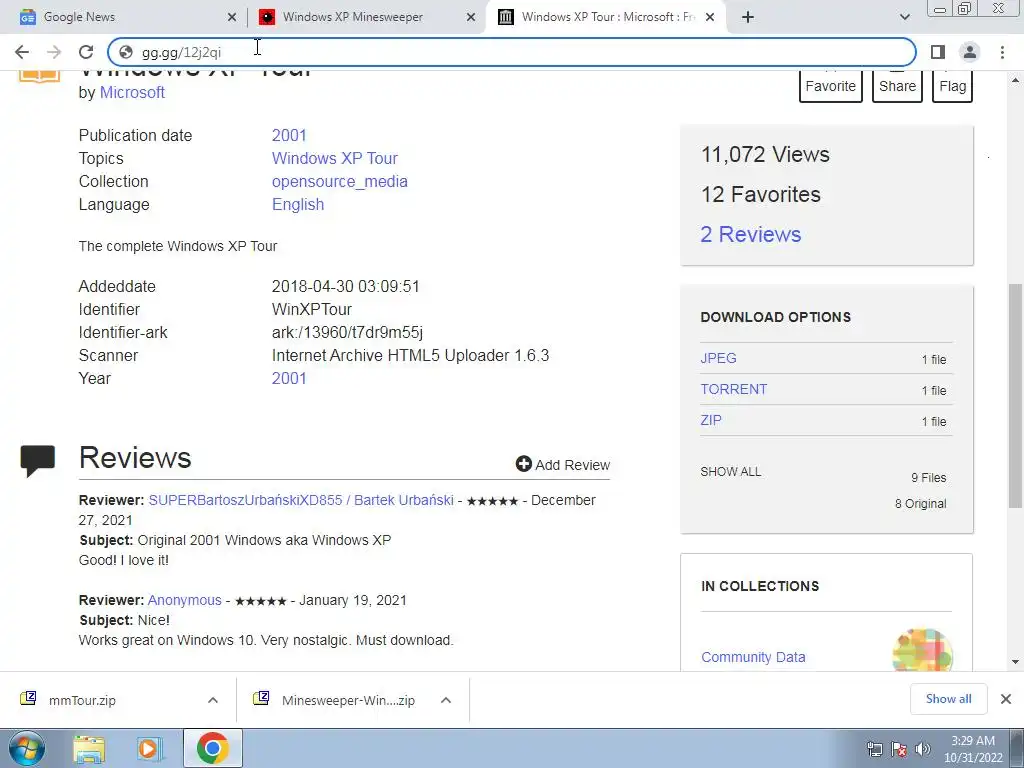Viewport: 1024px width, 768px height.
Task: Click the 12 Favorites statistic
Action: [x=760, y=195]
